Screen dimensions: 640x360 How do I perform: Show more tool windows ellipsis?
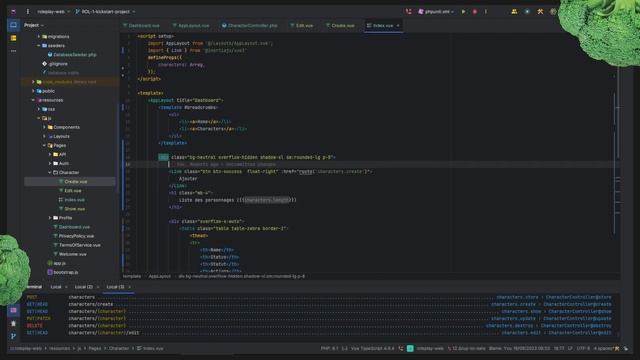[x=13, y=51]
